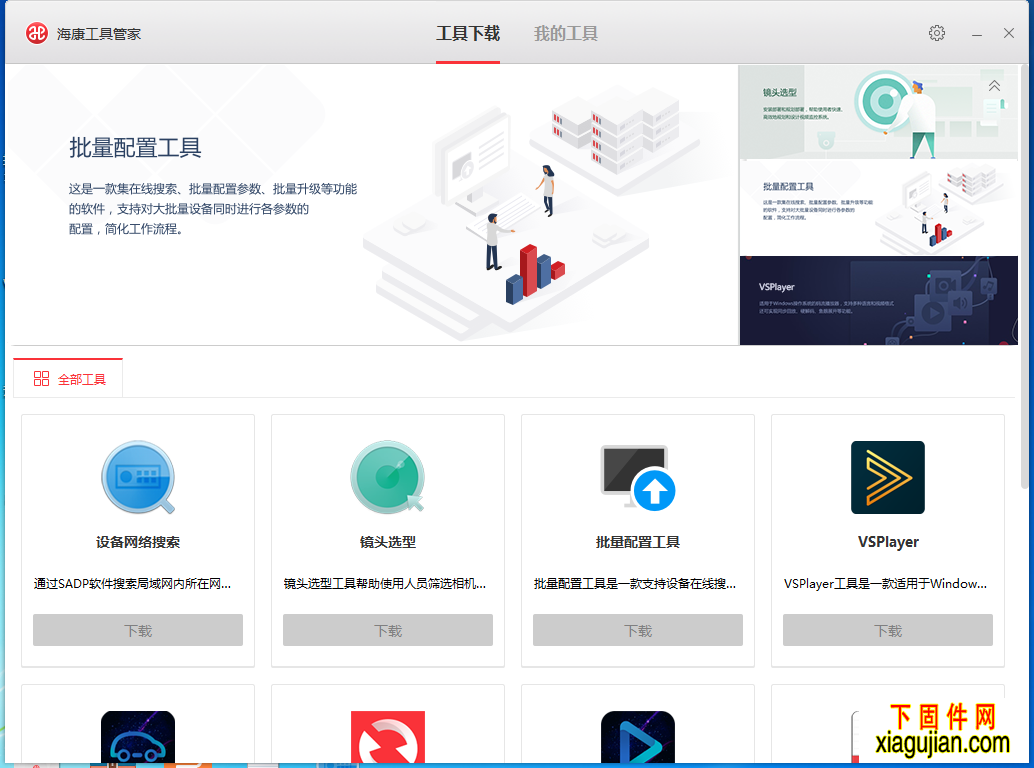Click the red circular arrow tool icon
This screenshot has width=1034, height=768.
(x=388, y=738)
